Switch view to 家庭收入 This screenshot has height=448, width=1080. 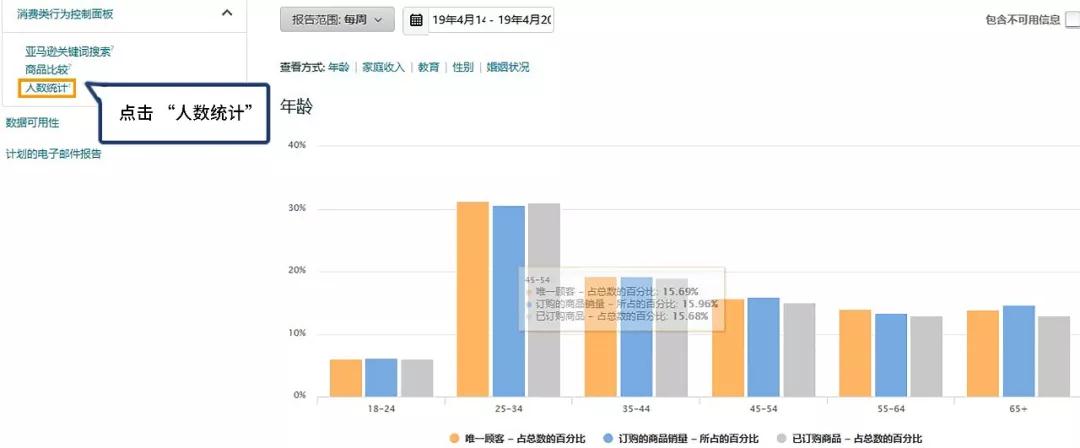(383, 67)
